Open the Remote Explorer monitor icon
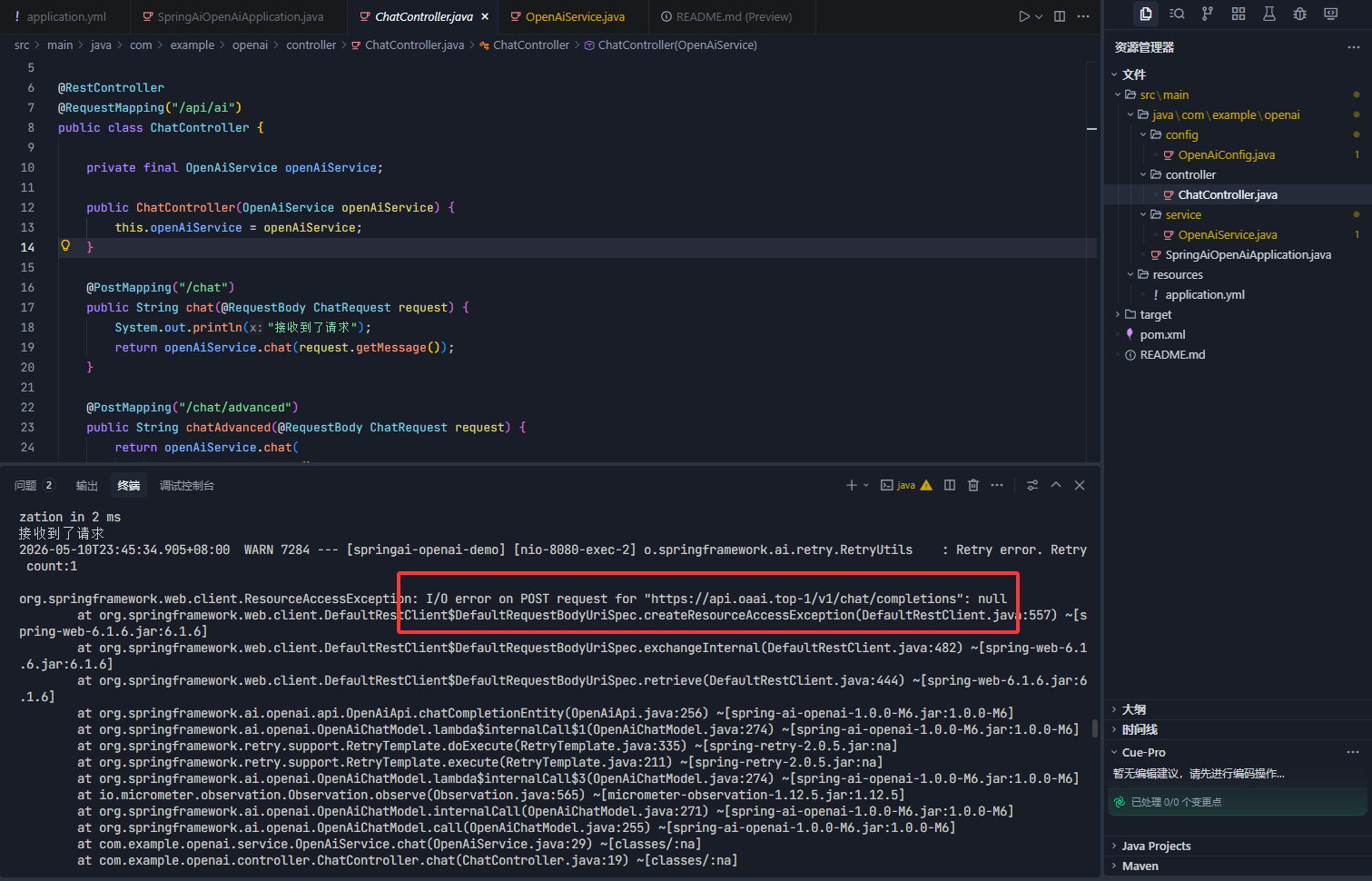Image resolution: width=1372 pixels, height=881 pixels. 1331,14
